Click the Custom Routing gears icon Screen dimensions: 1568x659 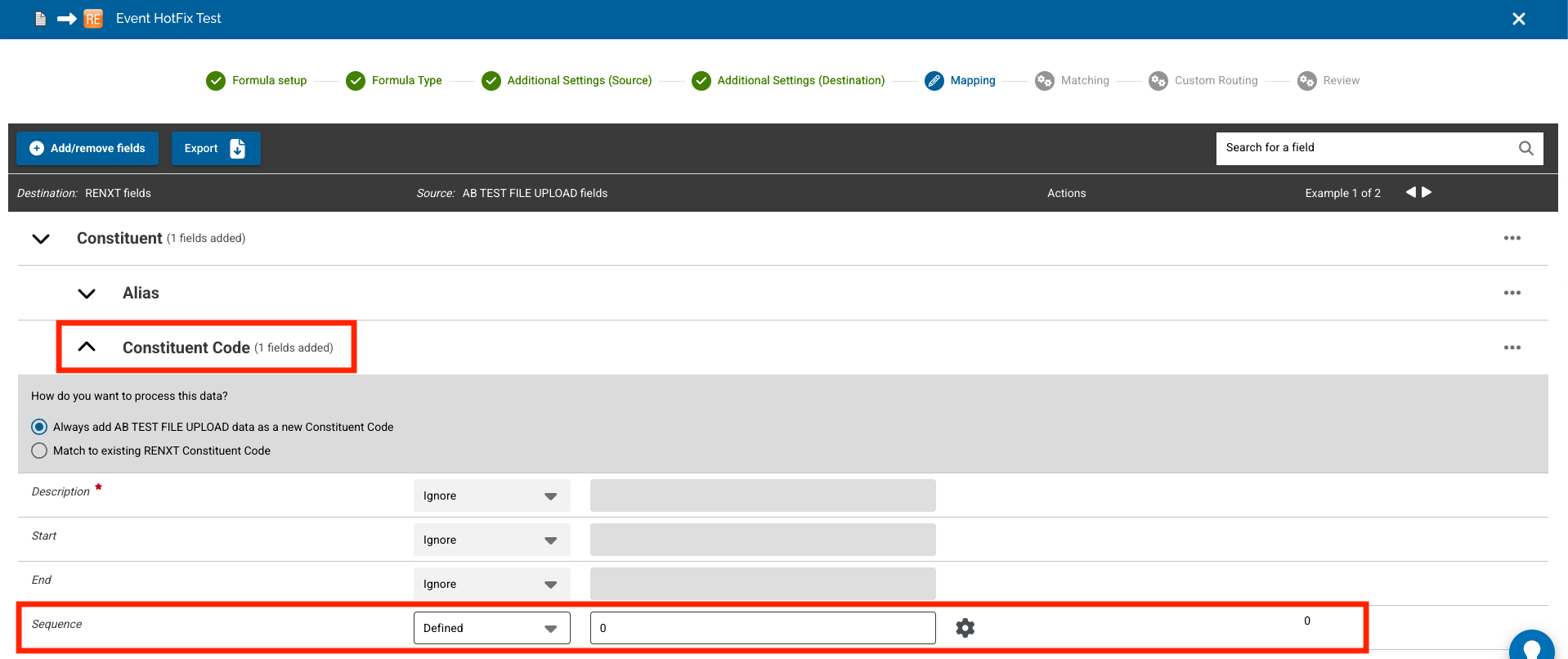[1158, 81]
